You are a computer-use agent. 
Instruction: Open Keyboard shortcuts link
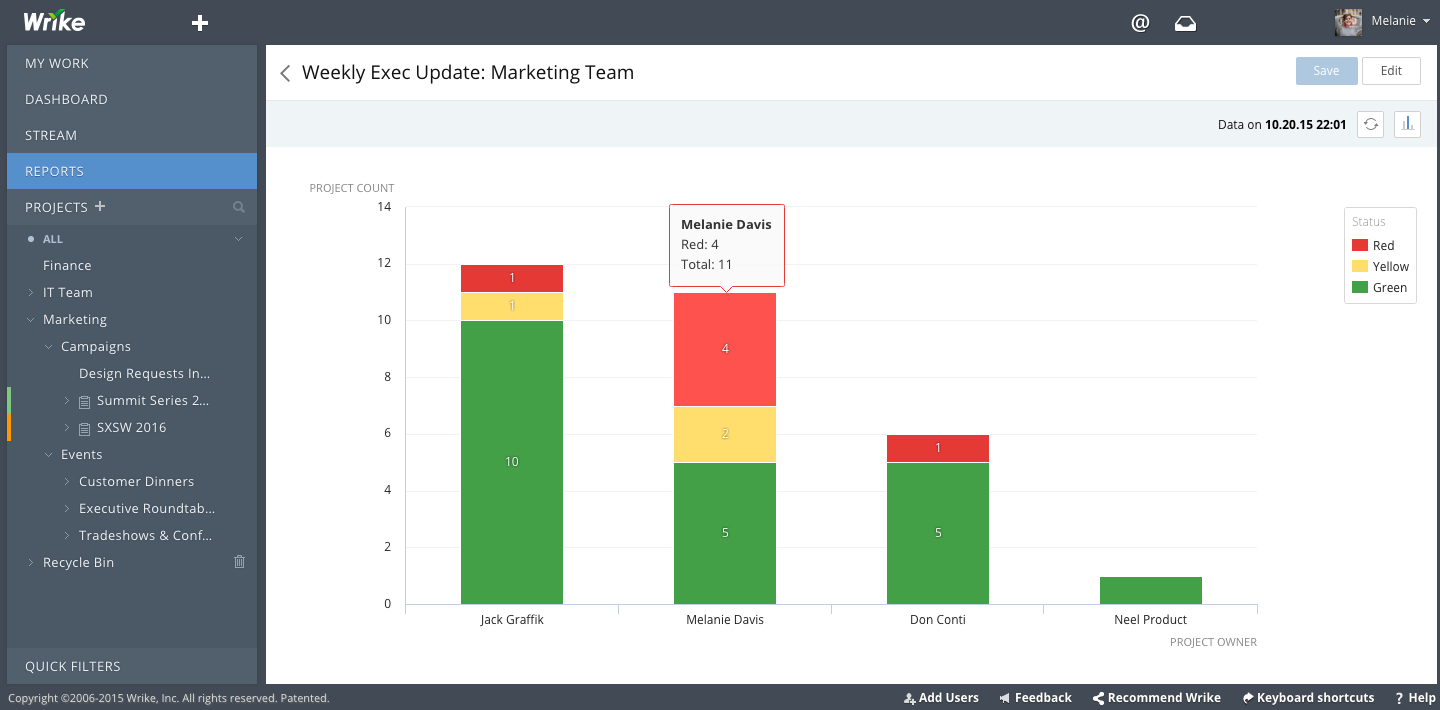1315,698
